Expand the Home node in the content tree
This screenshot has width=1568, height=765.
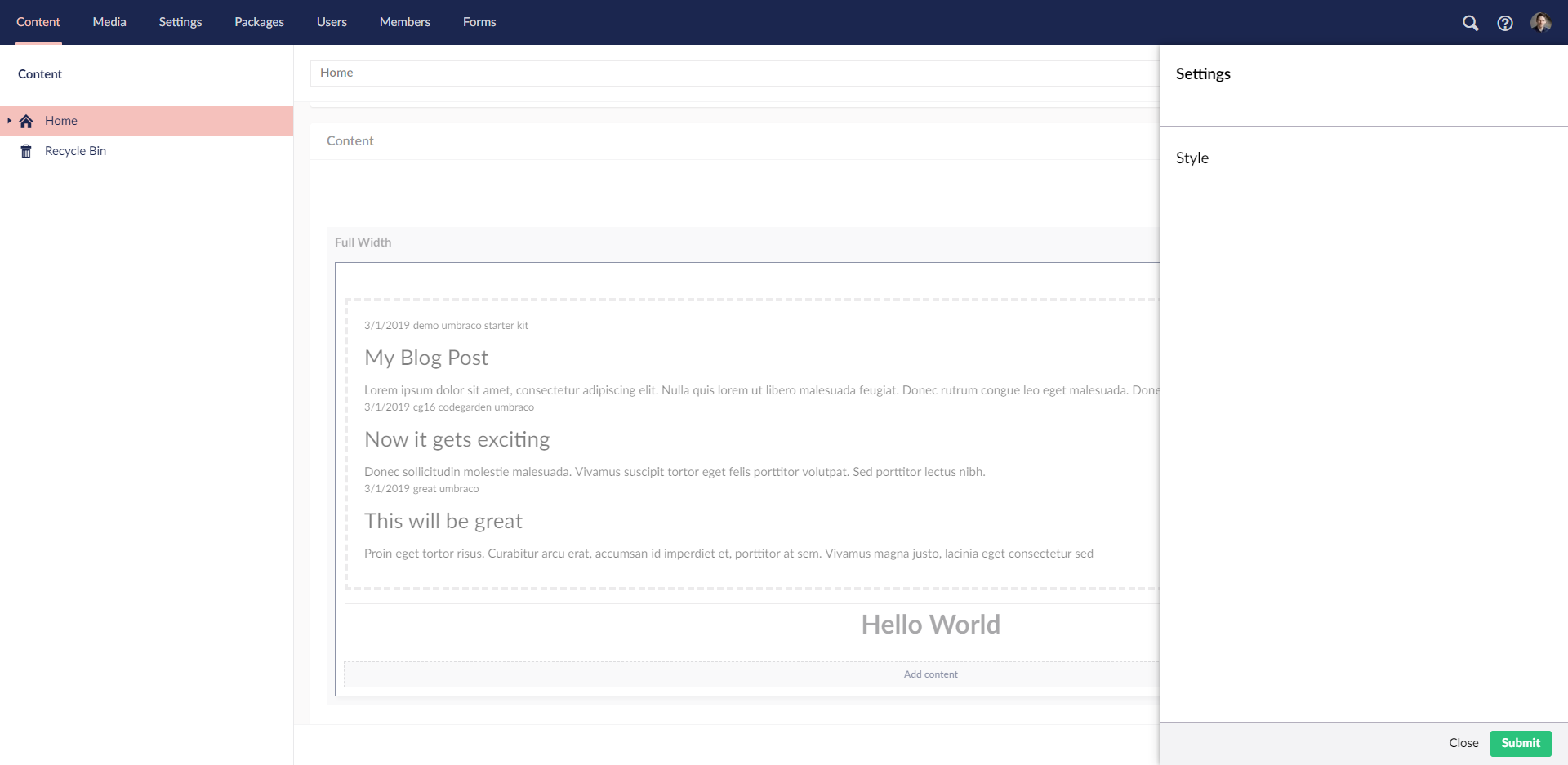tap(8, 121)
